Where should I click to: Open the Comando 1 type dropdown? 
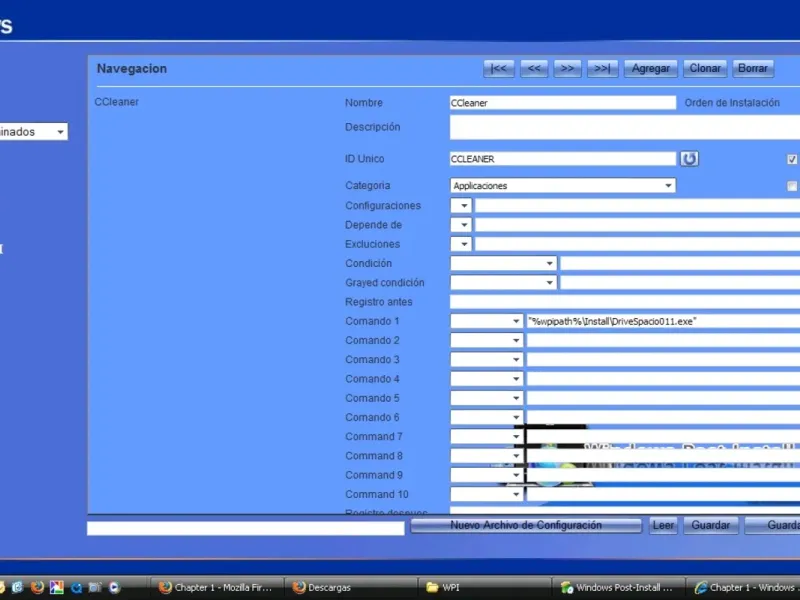click(x=487, y=321)
